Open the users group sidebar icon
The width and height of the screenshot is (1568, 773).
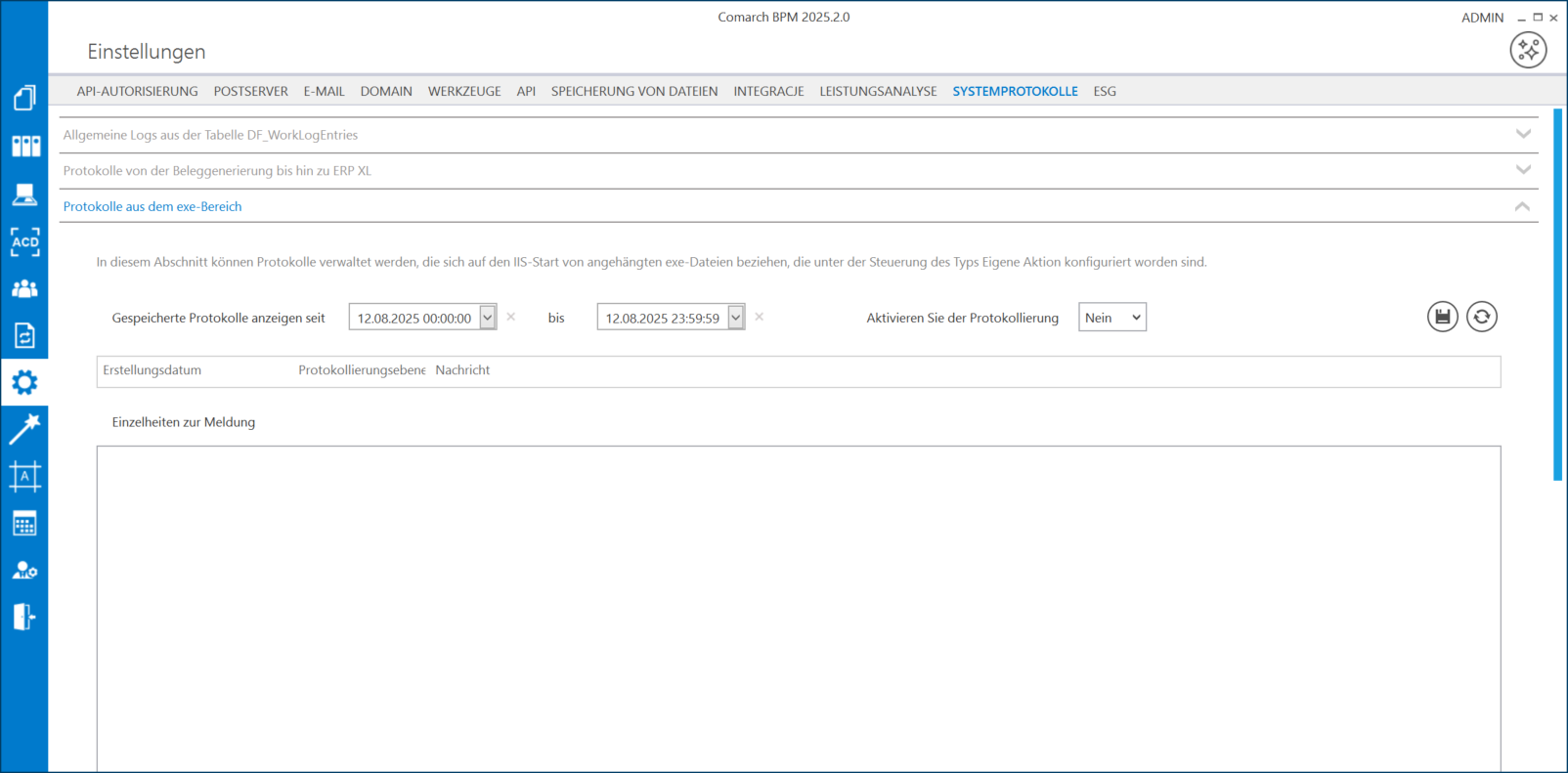(x=25, y=289)
